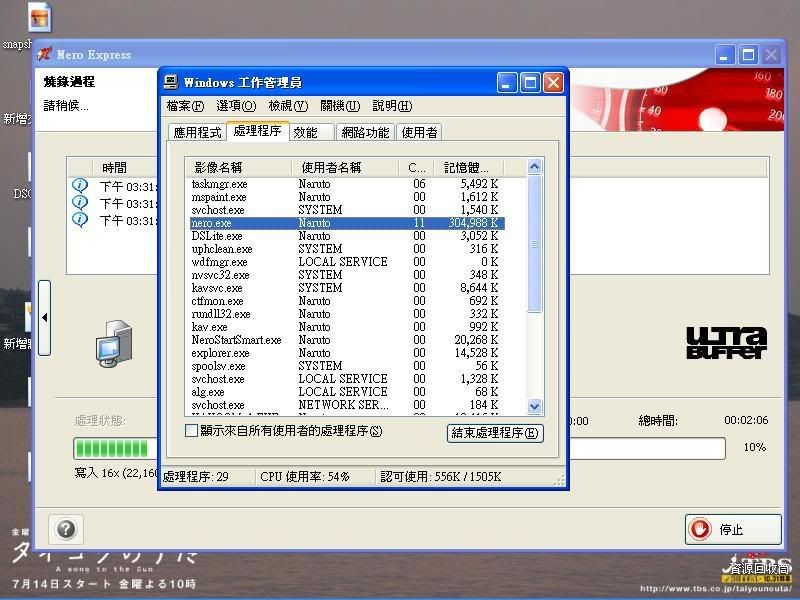Click the CPU 使用率: 54% status entry
The image size is (800, 600).
pyautogui.click(x=305, y=477)
